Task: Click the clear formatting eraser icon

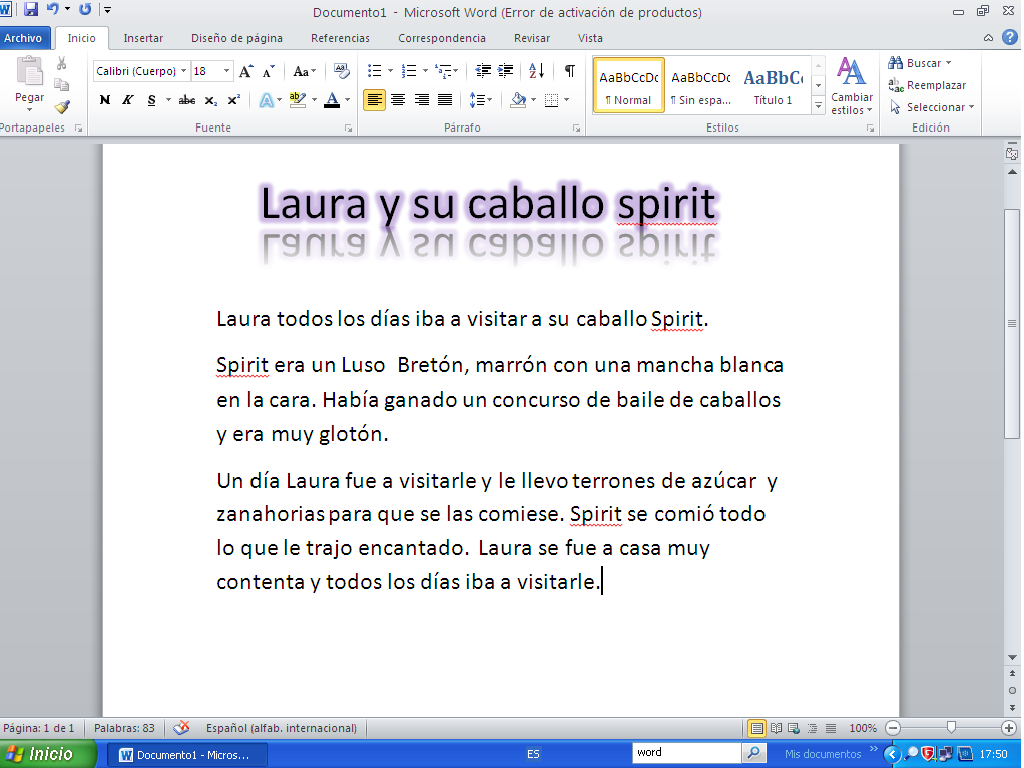Action: (342, 71)
